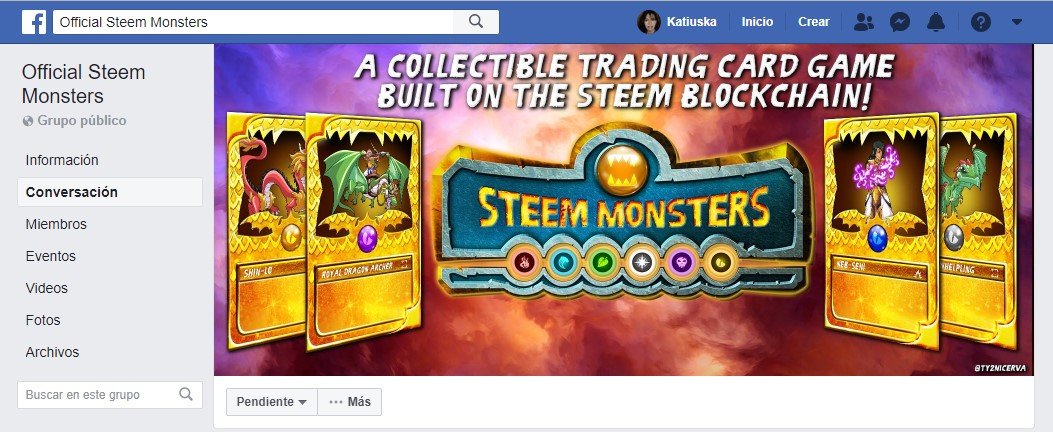Open the notifications bell icon
Viewport: 1053px width, 432px height.
coord(936,22)
